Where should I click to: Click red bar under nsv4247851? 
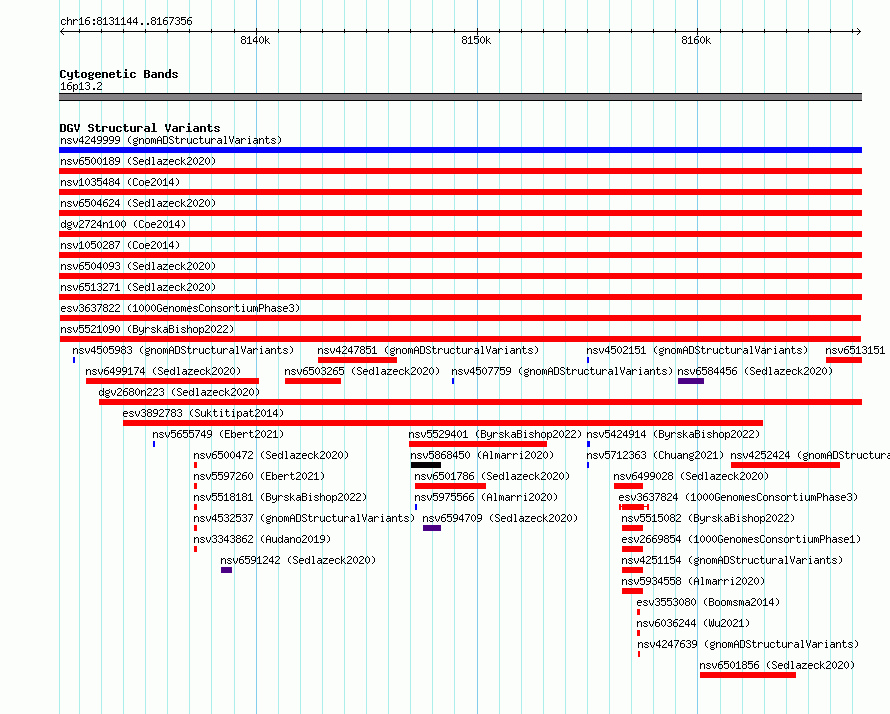coord(357,360)
